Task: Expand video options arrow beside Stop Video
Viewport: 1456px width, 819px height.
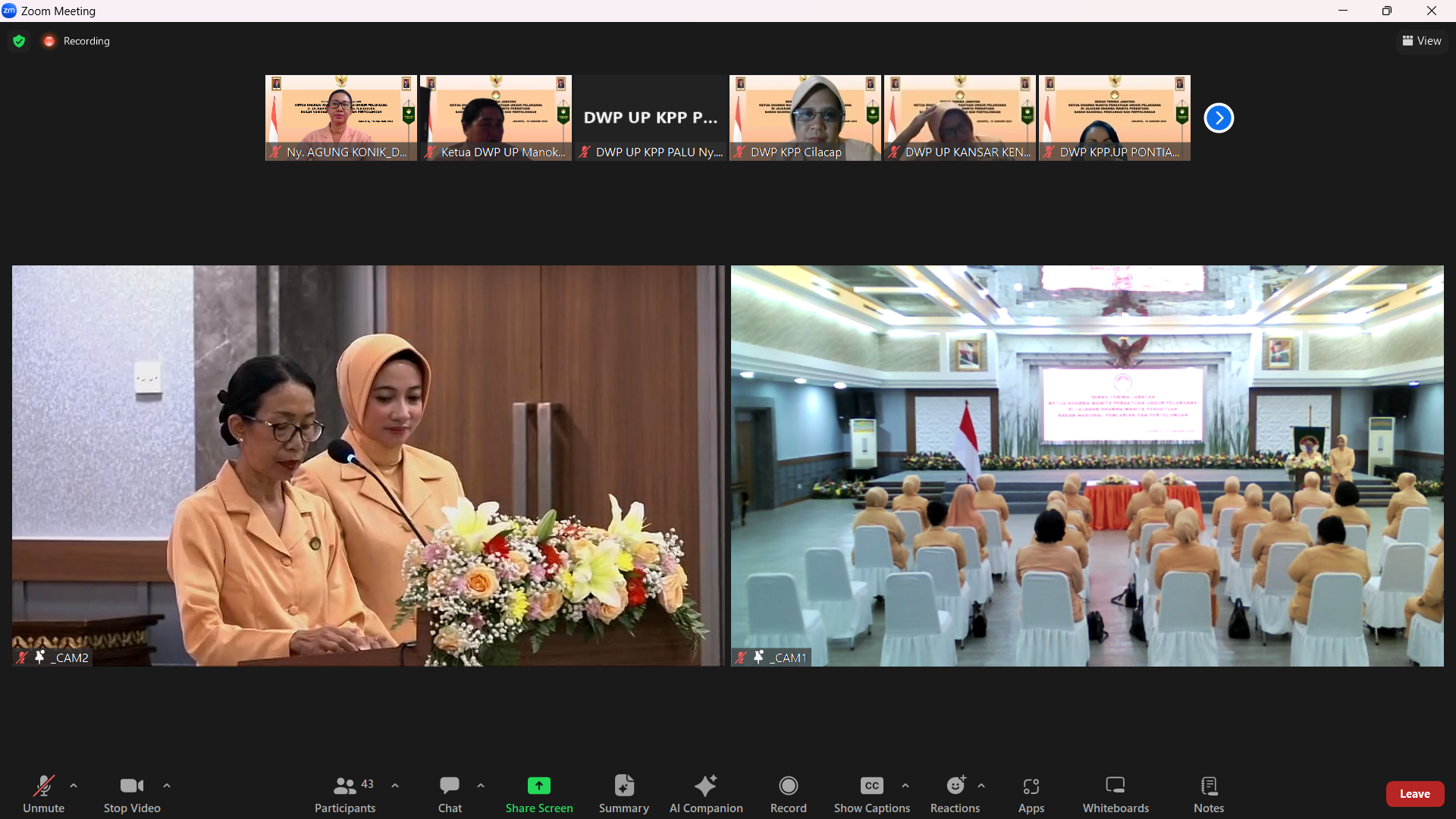Action: point(167,786)
